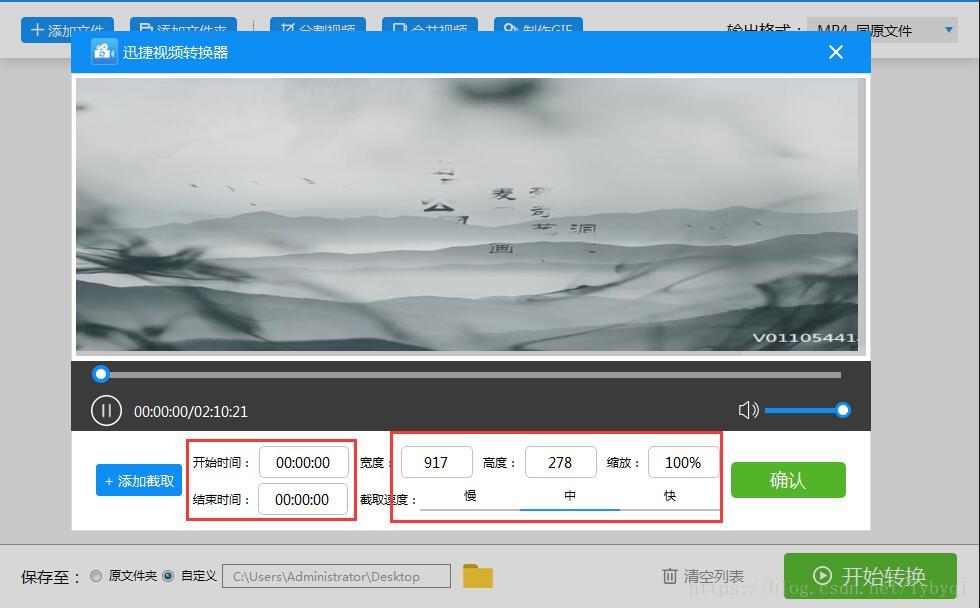The height and width of the screenshot is (608, 980).
Task: Open the yellow folder browse icon
Action: point(478,576)
